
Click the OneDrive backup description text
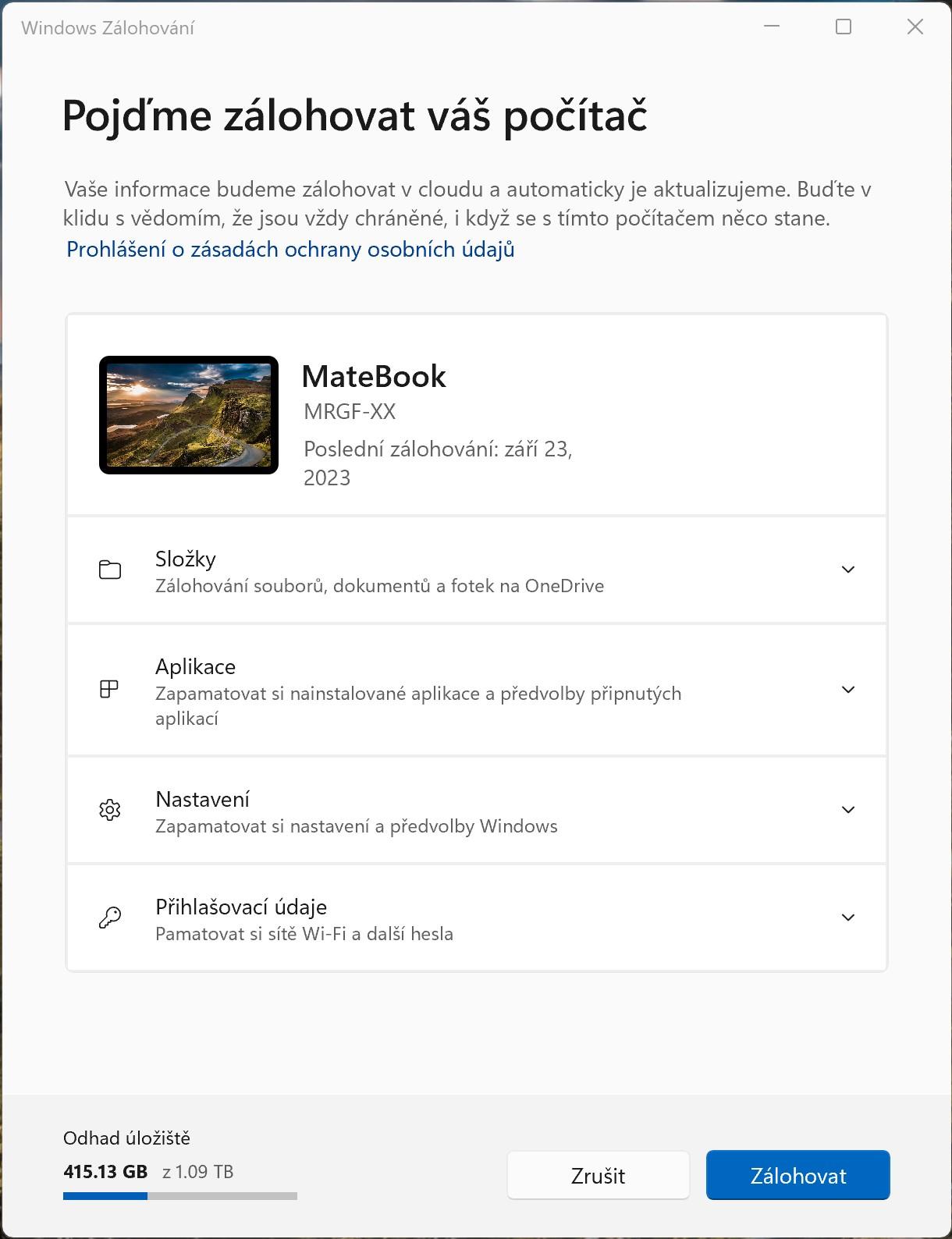pos(379,586)
